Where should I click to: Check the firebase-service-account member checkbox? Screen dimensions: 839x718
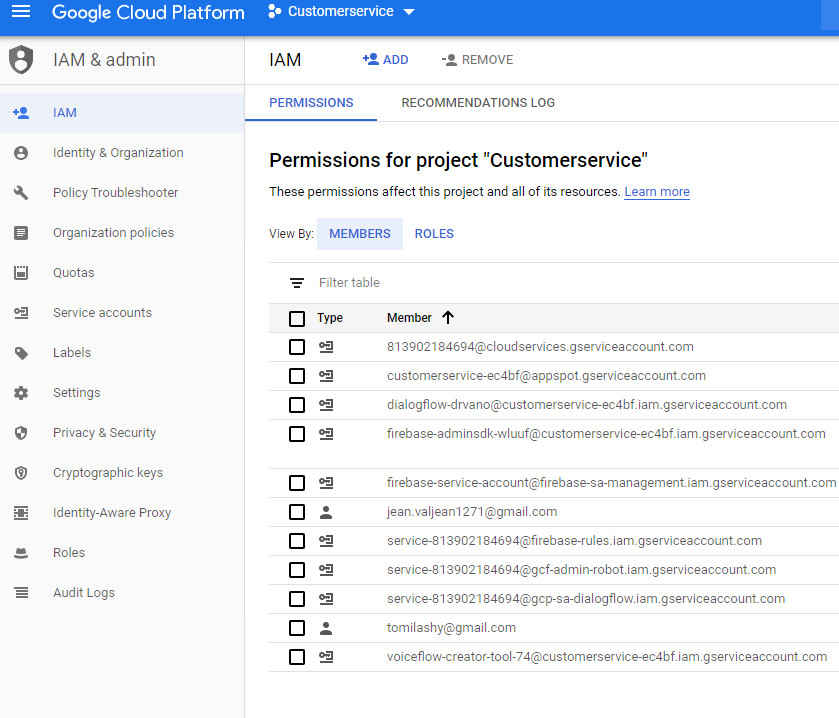point(297,483)
